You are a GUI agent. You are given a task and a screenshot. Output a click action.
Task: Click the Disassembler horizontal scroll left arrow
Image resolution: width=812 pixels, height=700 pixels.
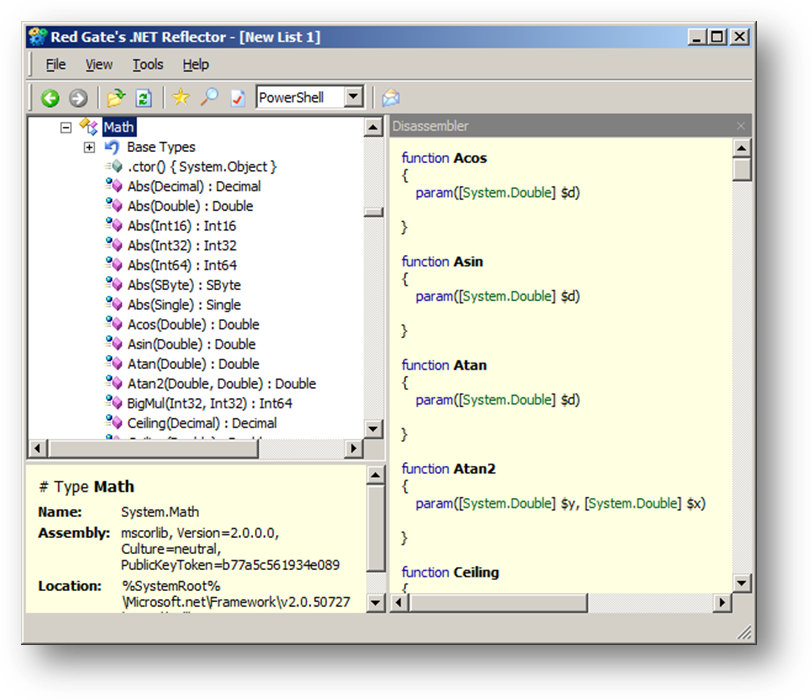[x=399, y=603]
